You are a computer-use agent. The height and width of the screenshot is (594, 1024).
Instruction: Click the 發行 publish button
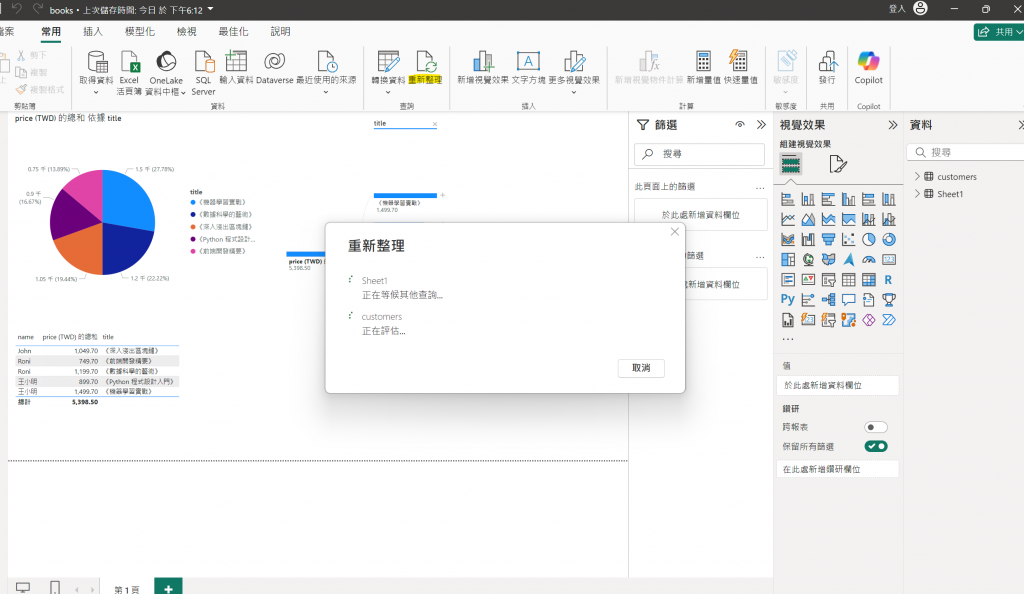coord(827,68)
